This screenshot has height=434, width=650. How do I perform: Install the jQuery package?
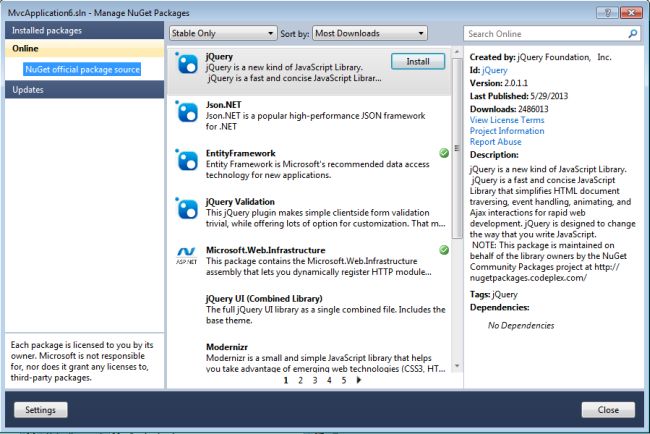point(418,61)
